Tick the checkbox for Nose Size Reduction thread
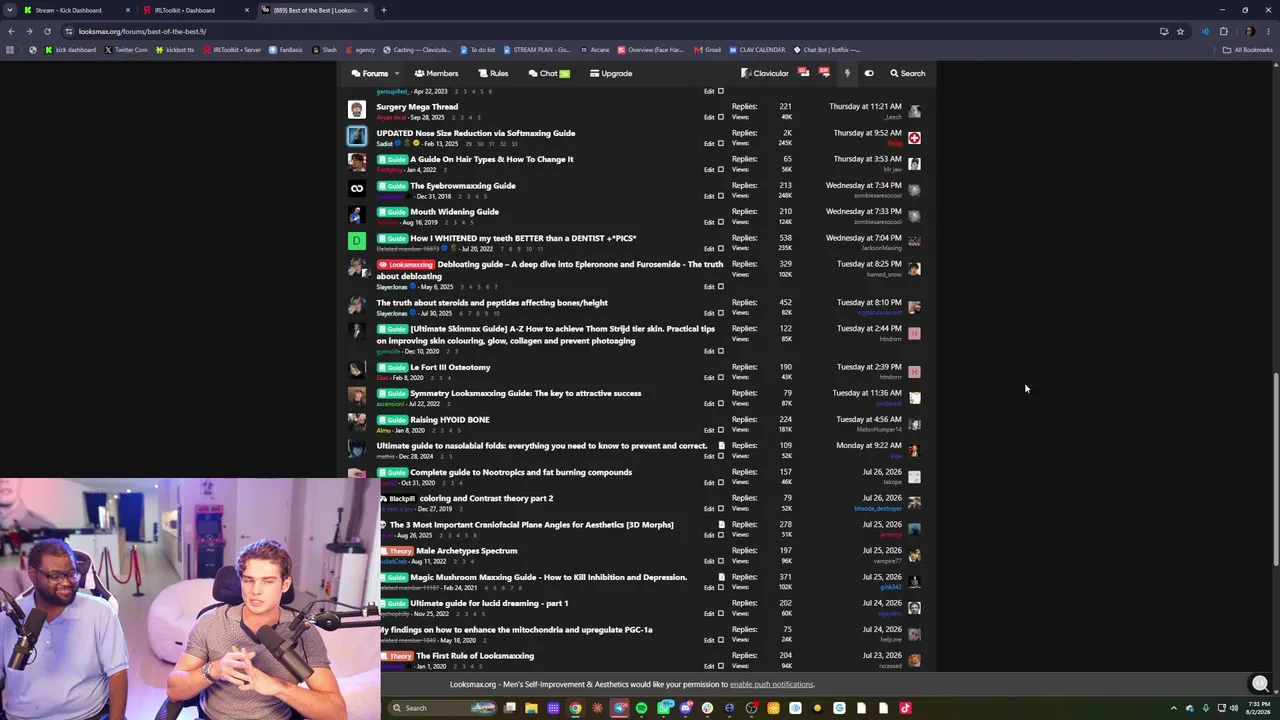This screenshot has height=720, width=1280. tap(721, 143)
